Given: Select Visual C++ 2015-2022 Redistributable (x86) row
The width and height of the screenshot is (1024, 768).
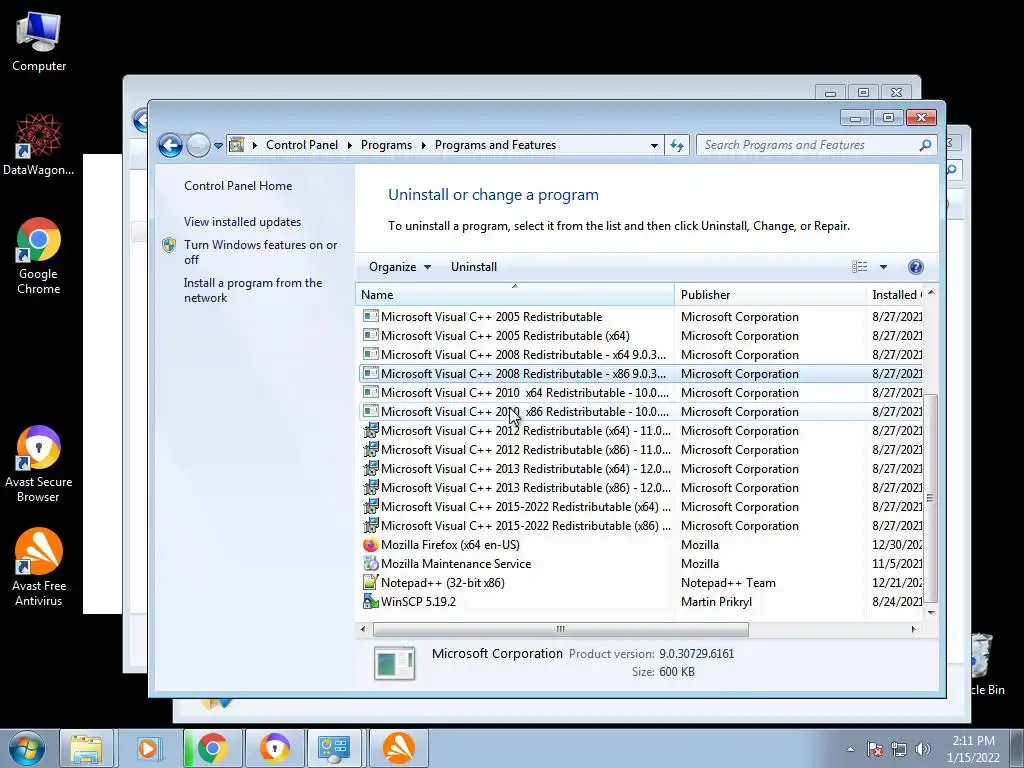Looking at the screenshot, I should (x=641, y=526).
